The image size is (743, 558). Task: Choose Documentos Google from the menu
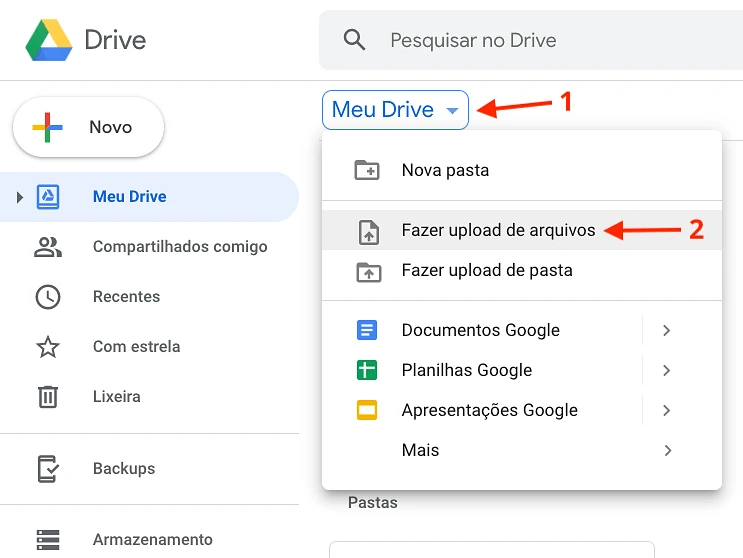point(482,330)
